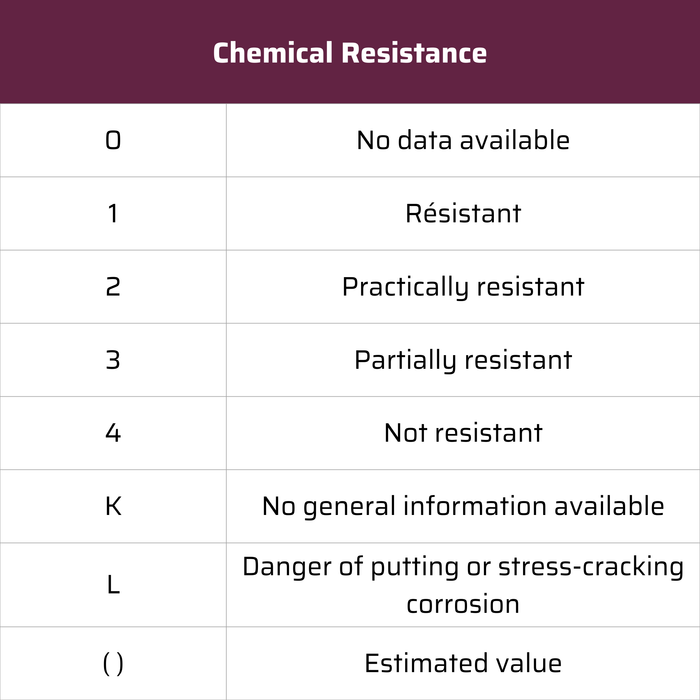Select No general information available text
Image resolution: width=700 pixels, height=700 pixels.
pos(463,506)
